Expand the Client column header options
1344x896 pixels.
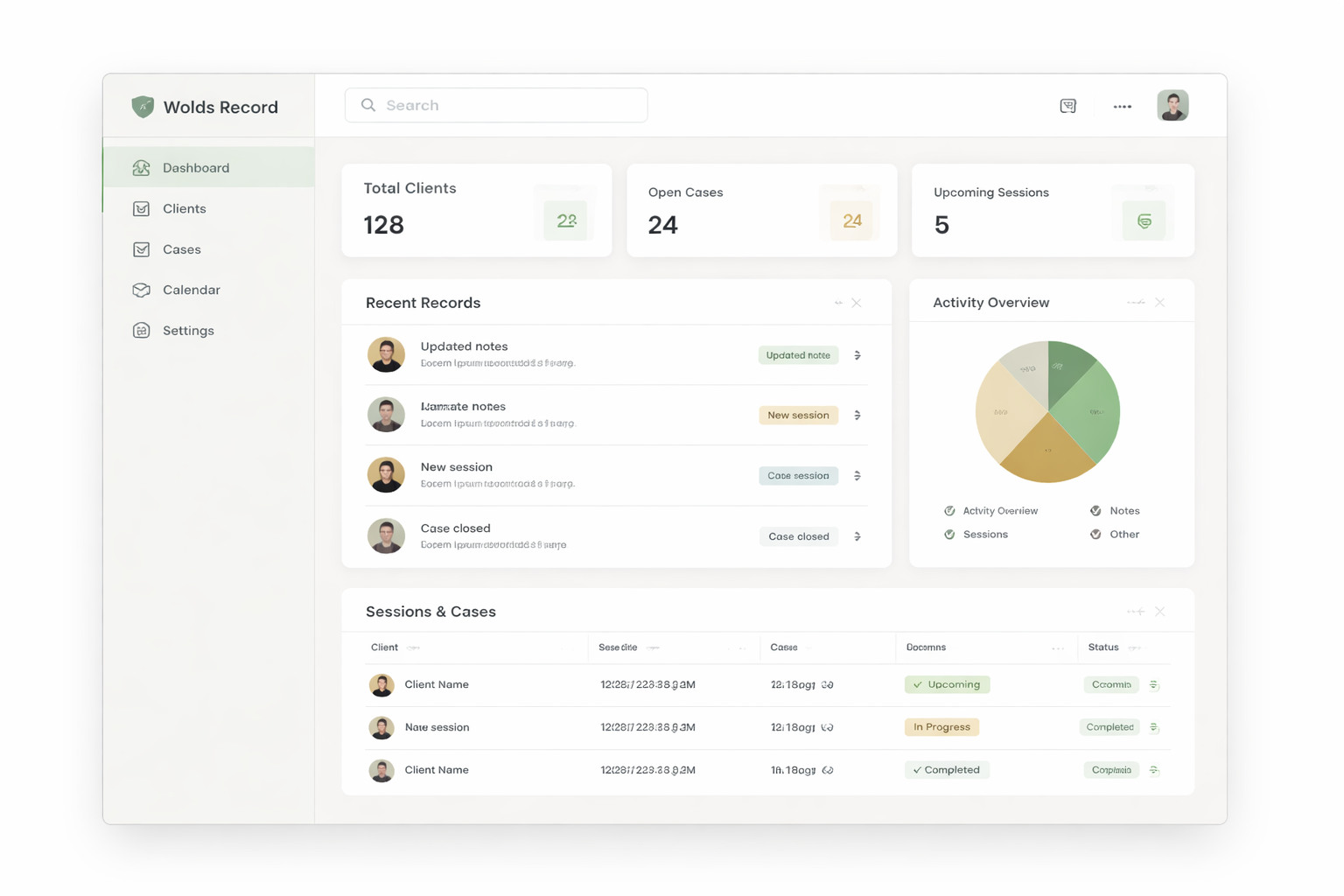411,647
